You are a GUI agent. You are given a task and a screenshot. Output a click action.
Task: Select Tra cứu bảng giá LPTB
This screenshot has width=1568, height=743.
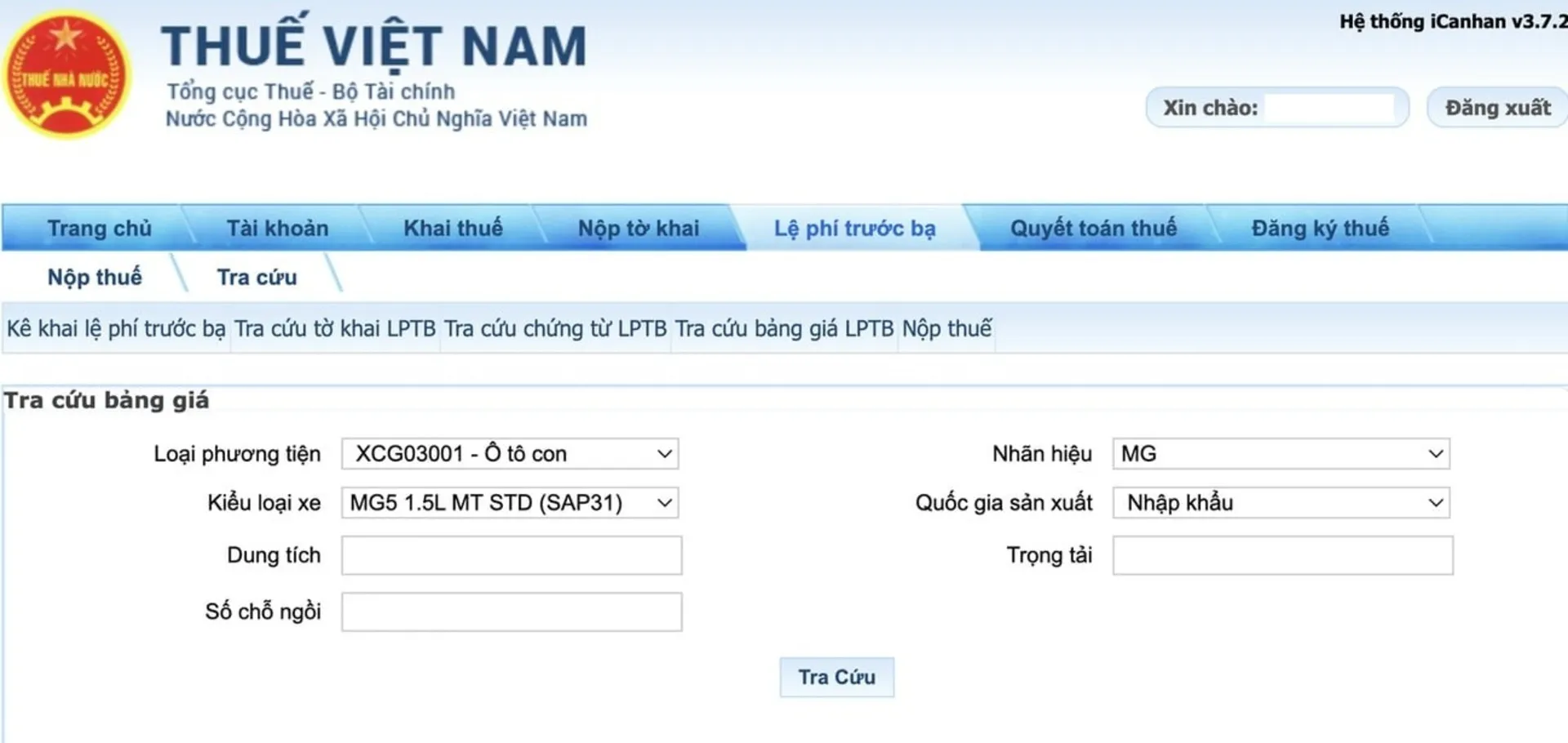click(x=782, y=330)
